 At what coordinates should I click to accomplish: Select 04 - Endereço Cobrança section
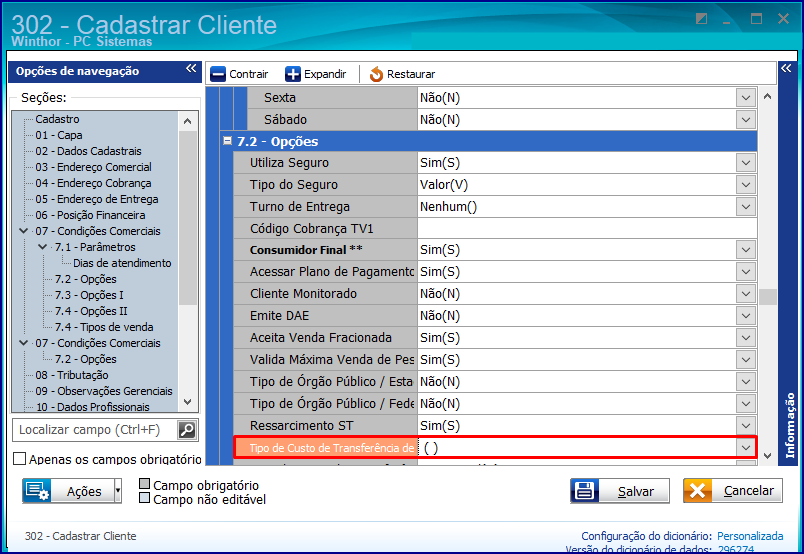pyautogui.click(x=93, y=183)
